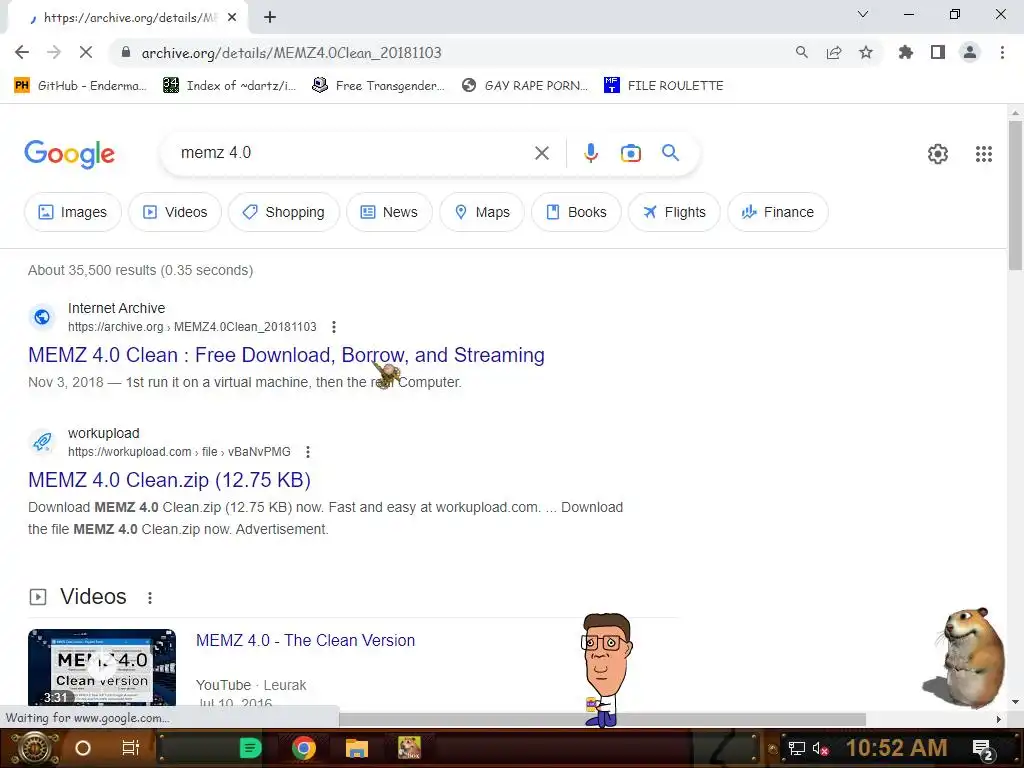Image resolution: width=1024 pixels, height=768 pixels.
Task: Open Chrome three-dot menu
Action: (1002, 52)
